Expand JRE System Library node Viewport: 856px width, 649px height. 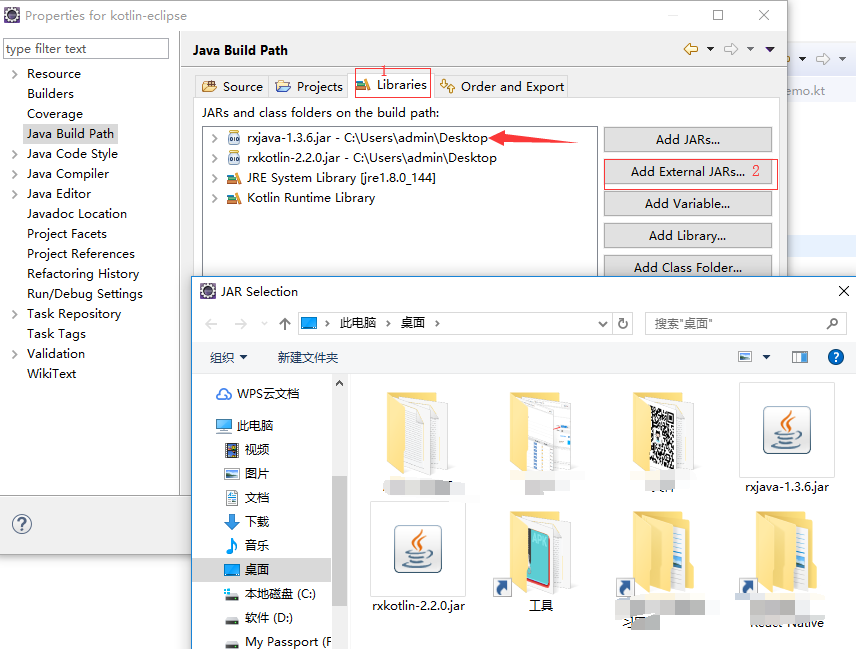[215, 178]
